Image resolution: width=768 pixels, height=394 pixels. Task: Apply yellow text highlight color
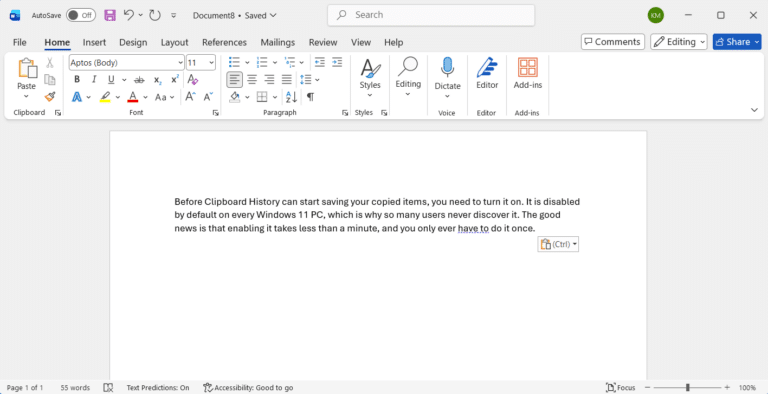(105, 97)
